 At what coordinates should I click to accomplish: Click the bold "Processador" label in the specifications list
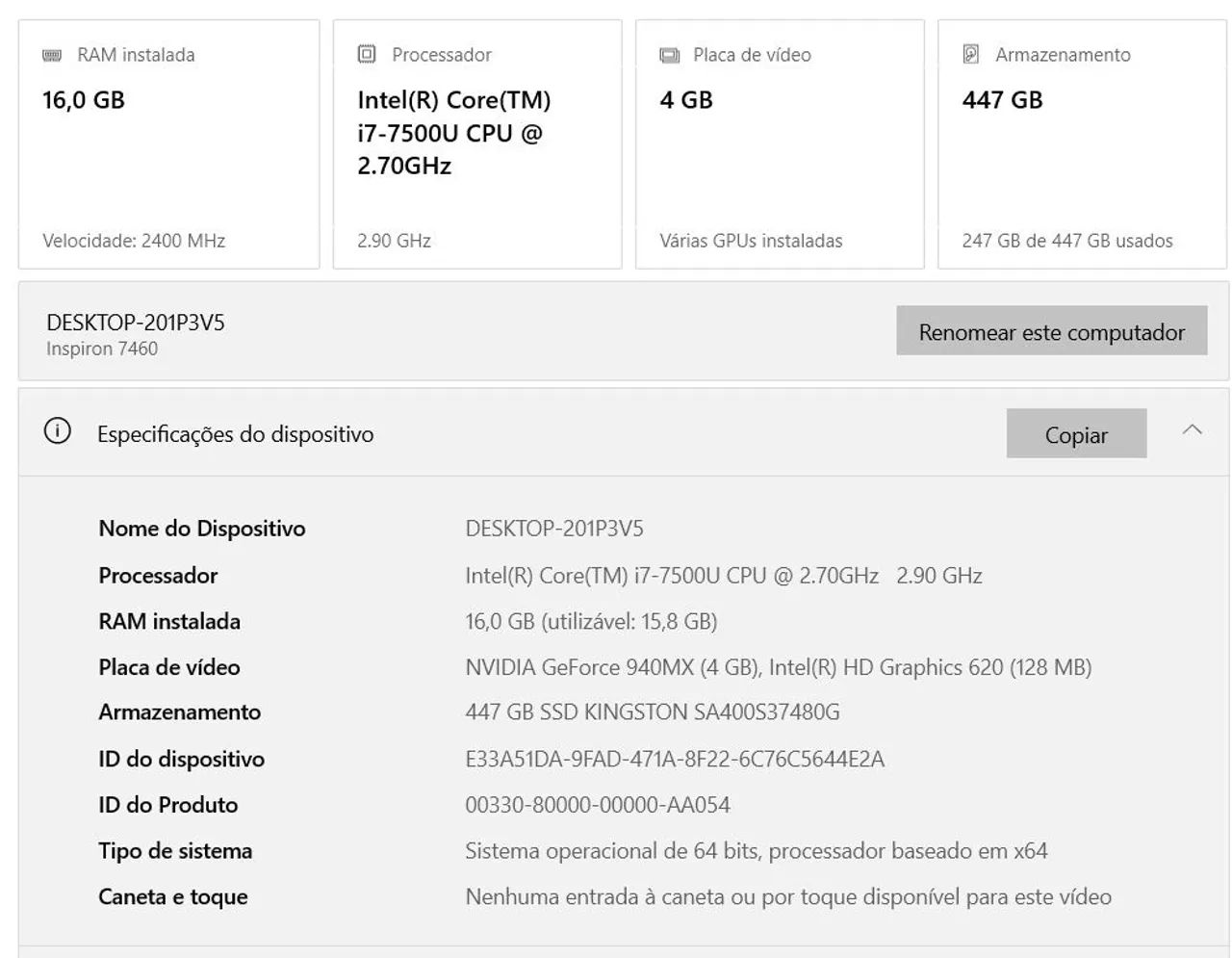(x=158, y=575)
